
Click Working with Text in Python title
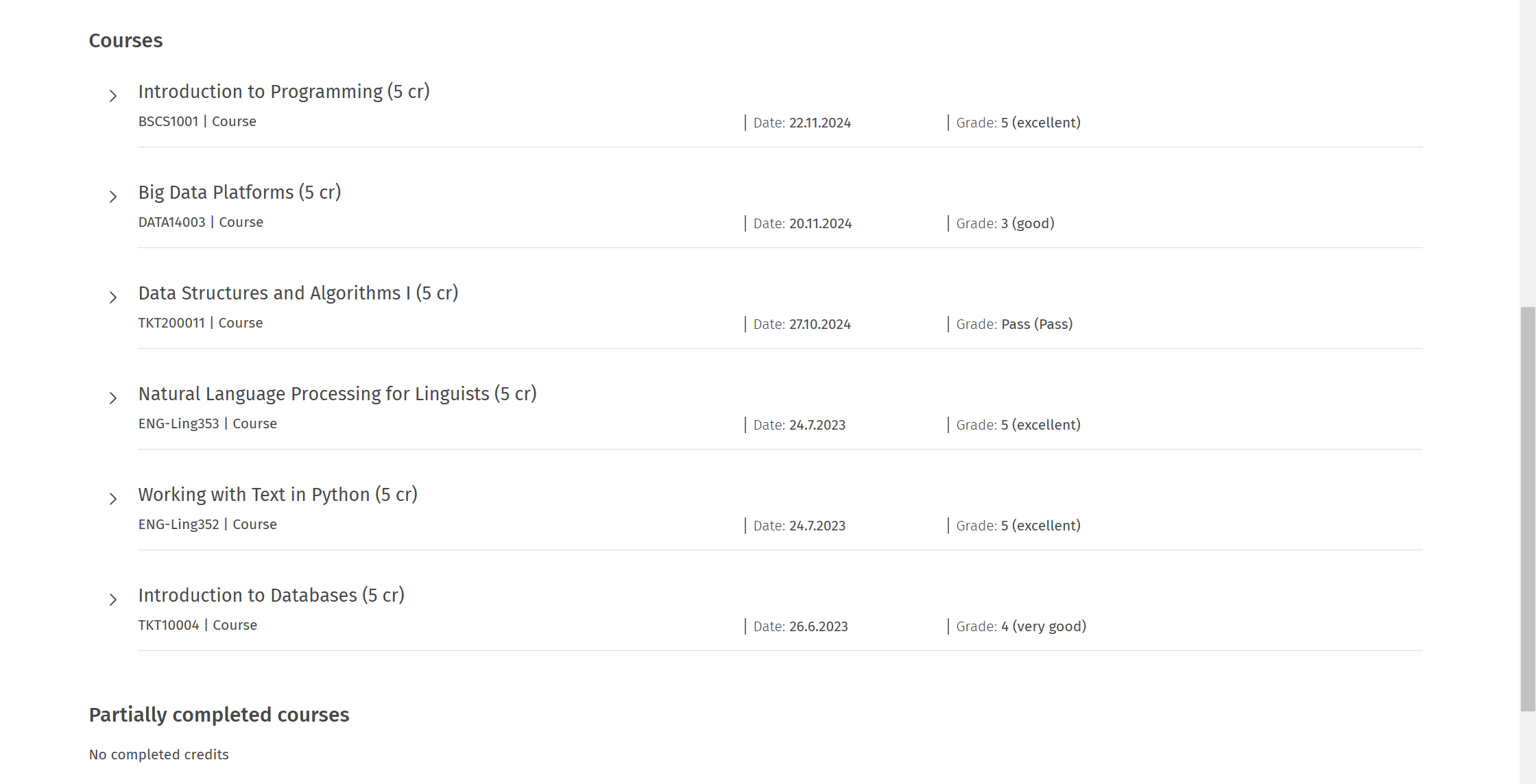click(278, 495)
